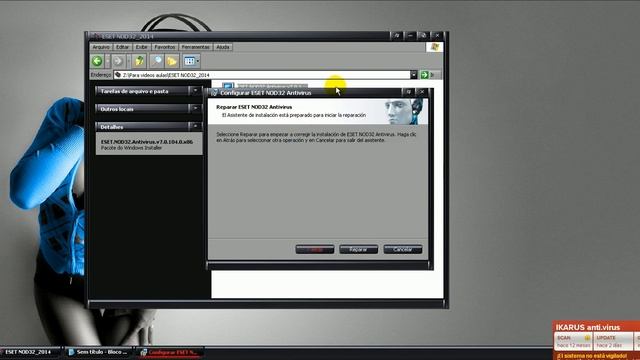Click the Outros locais header label
This screenshot has width=640, height=360.
pos(117,109)
